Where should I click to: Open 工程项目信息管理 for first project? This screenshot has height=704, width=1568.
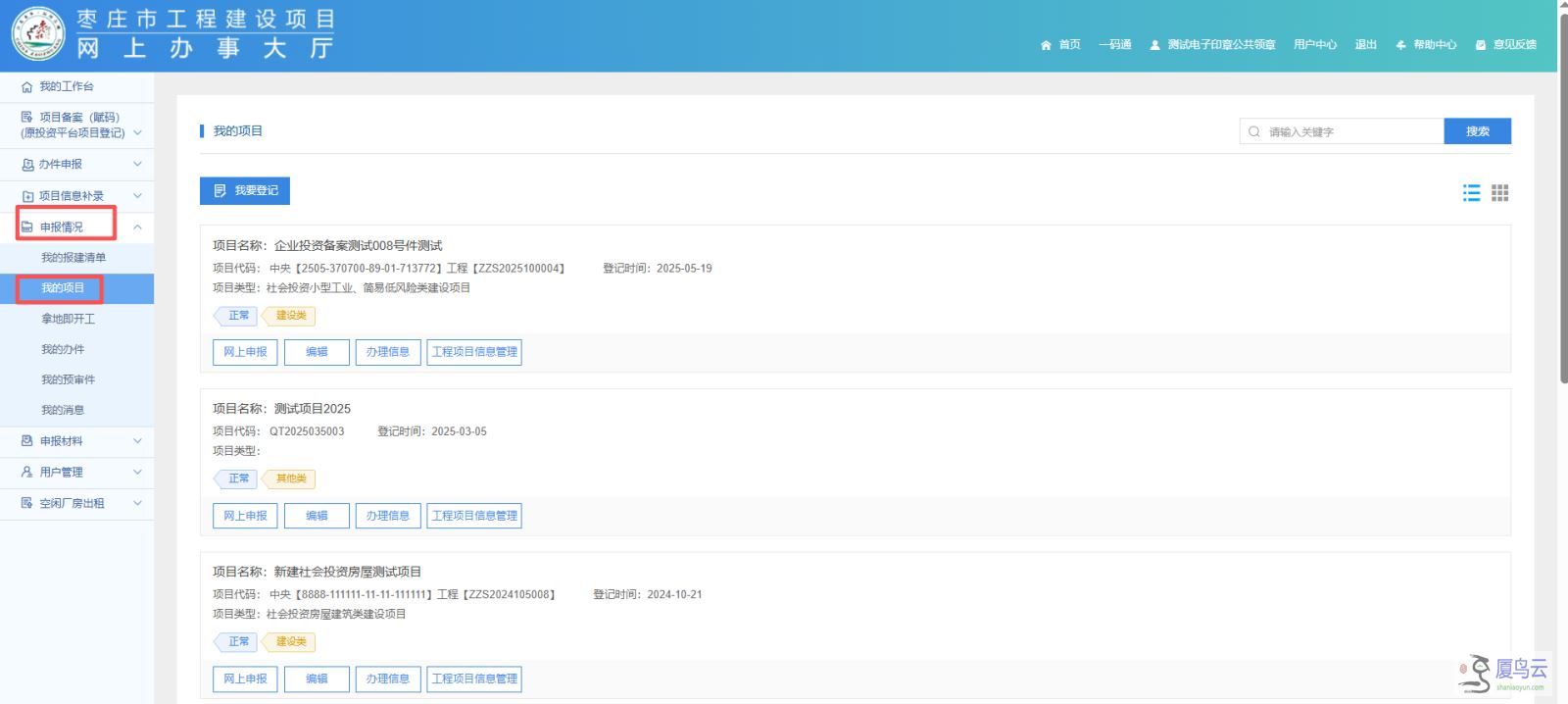click(x=474, y=352)
